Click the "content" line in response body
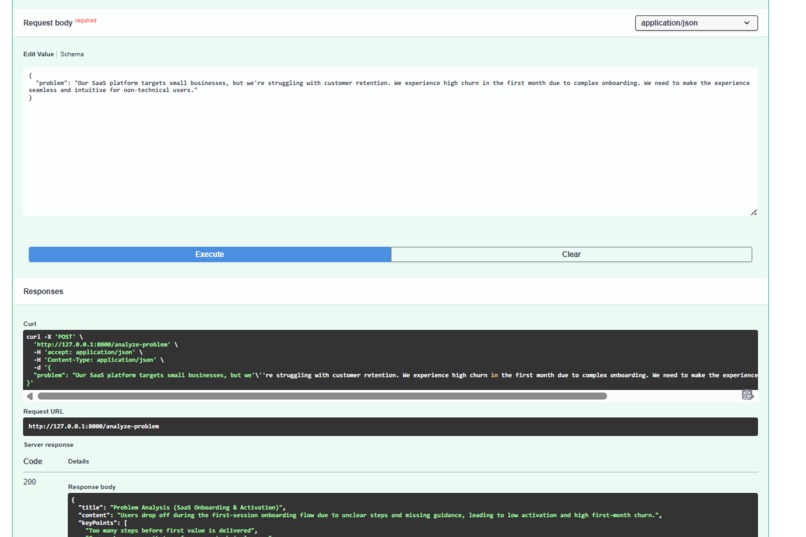Screen dimensions: 806x537 tap(370, 515)
